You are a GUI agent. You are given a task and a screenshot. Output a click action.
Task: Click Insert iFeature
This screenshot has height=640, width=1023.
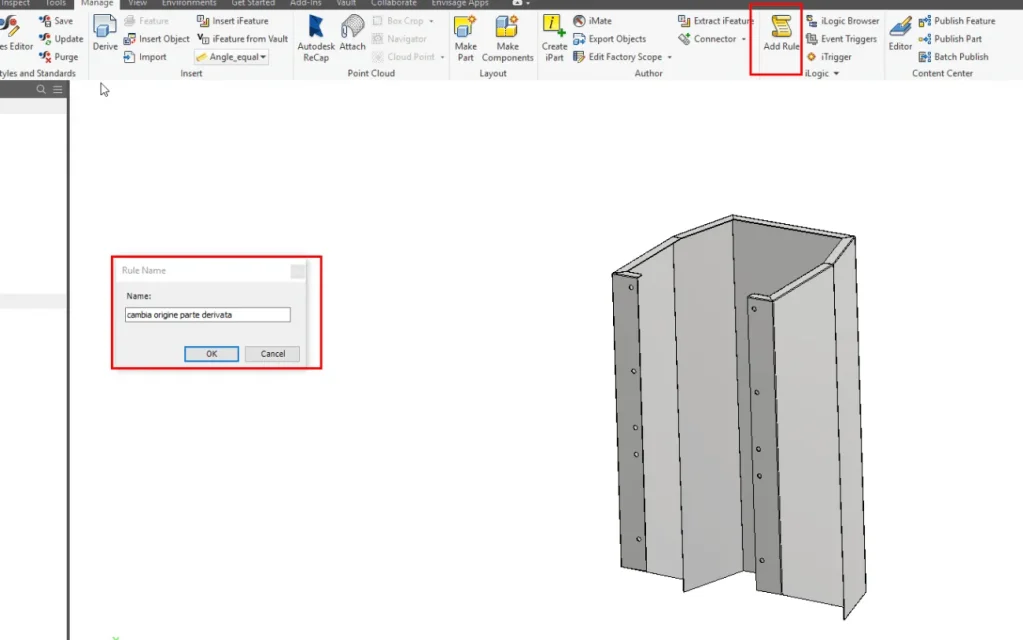[233, 21]
